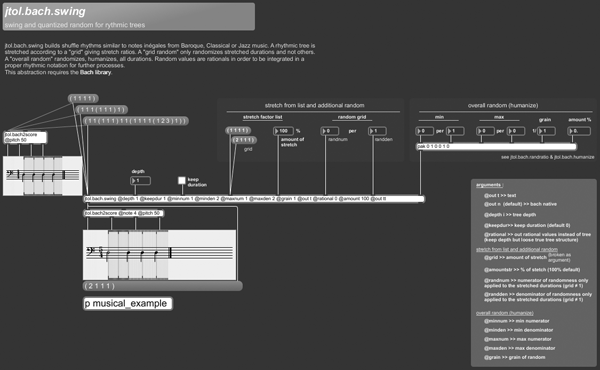600x370 pixels.
Task: Click the lower bach score output display
Action: point(160,254)
